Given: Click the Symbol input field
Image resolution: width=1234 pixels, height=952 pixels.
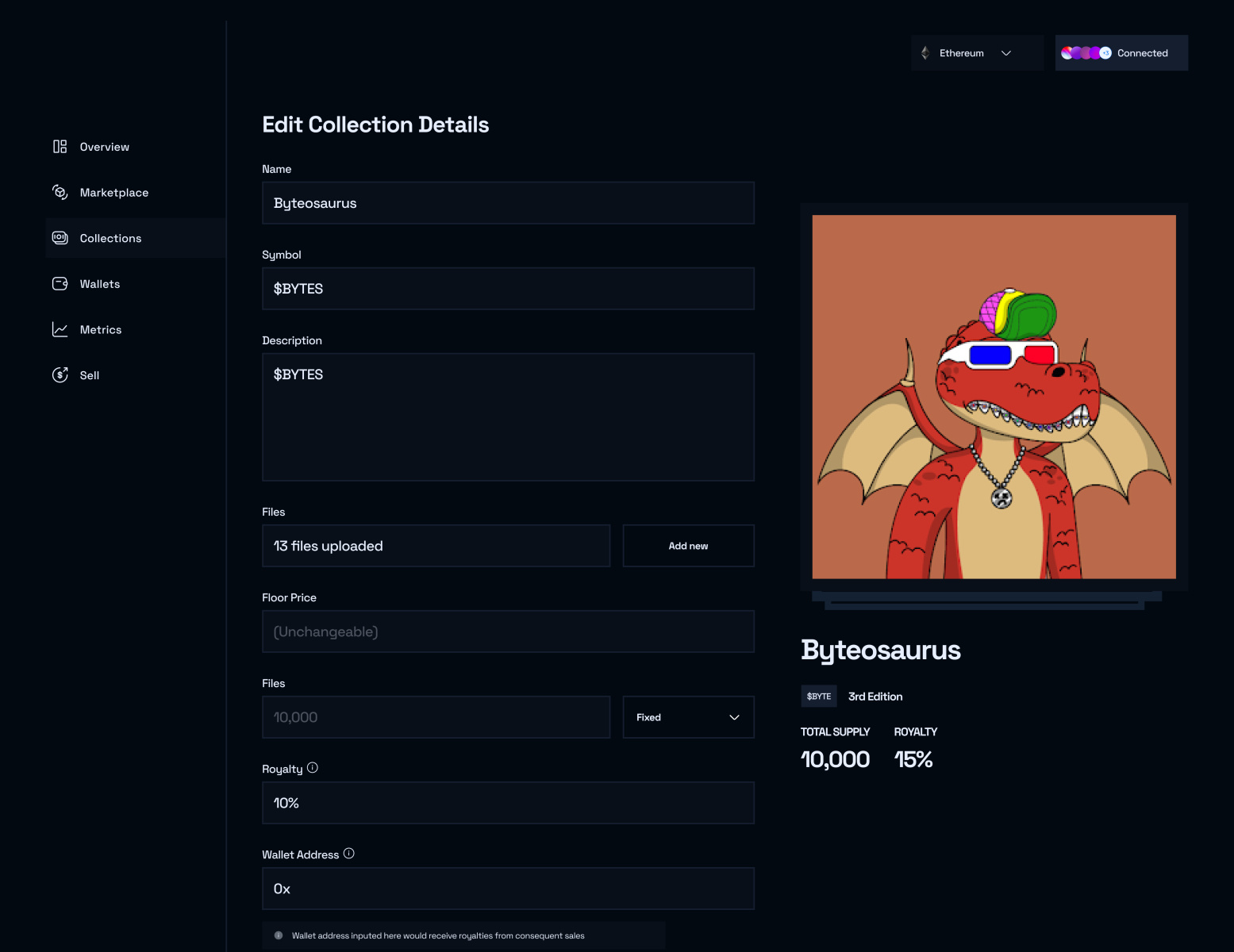Looking at the screenshot, I should pos(508,289).
